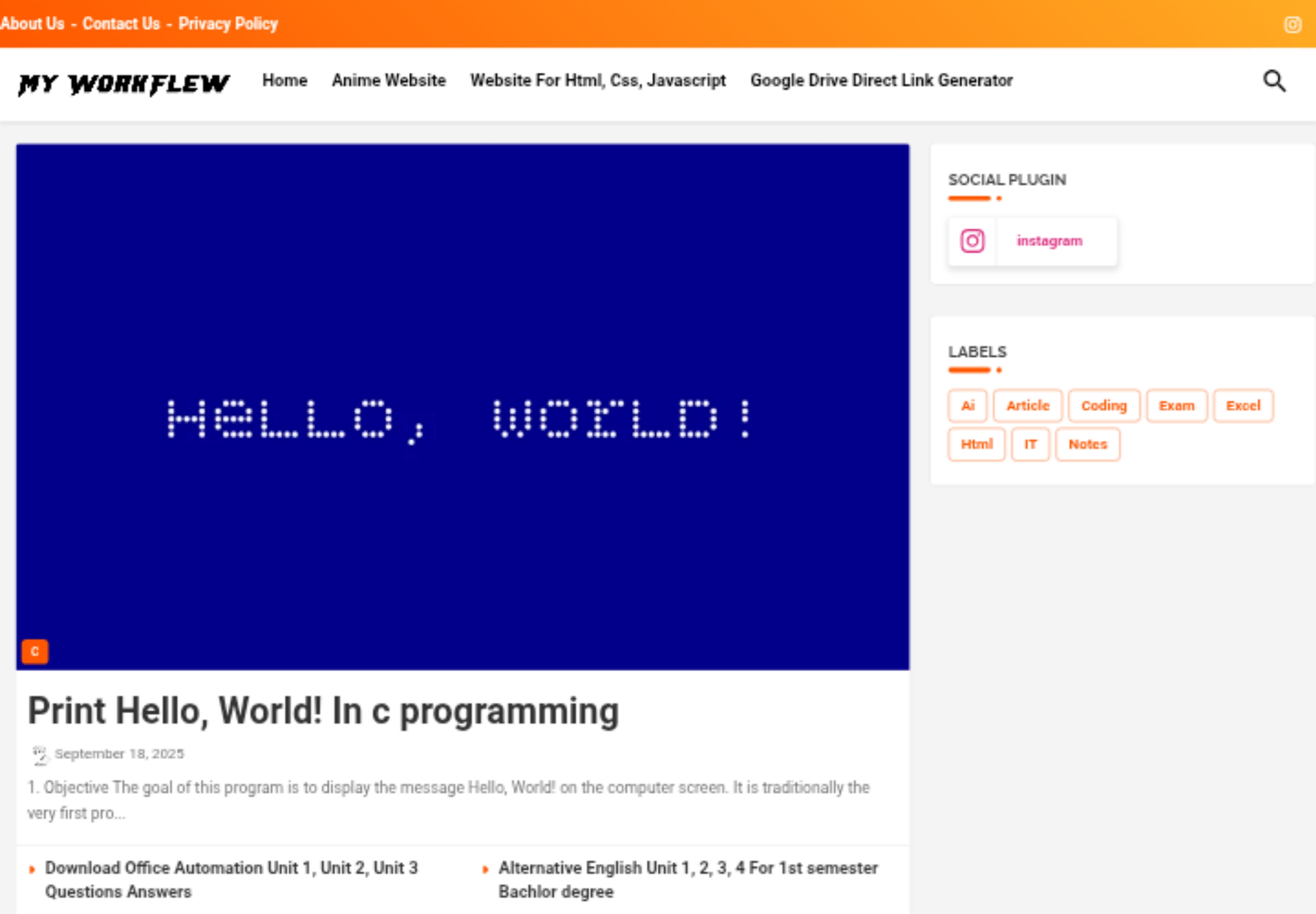Open the Home menu item
This screenshot has width=1316, height=914.
coord(285,81)
